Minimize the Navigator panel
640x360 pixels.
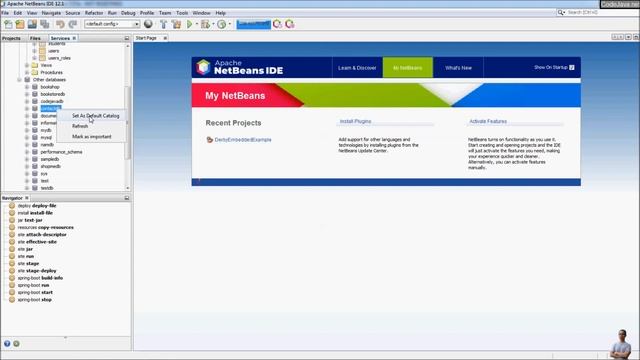pos(127,198)
